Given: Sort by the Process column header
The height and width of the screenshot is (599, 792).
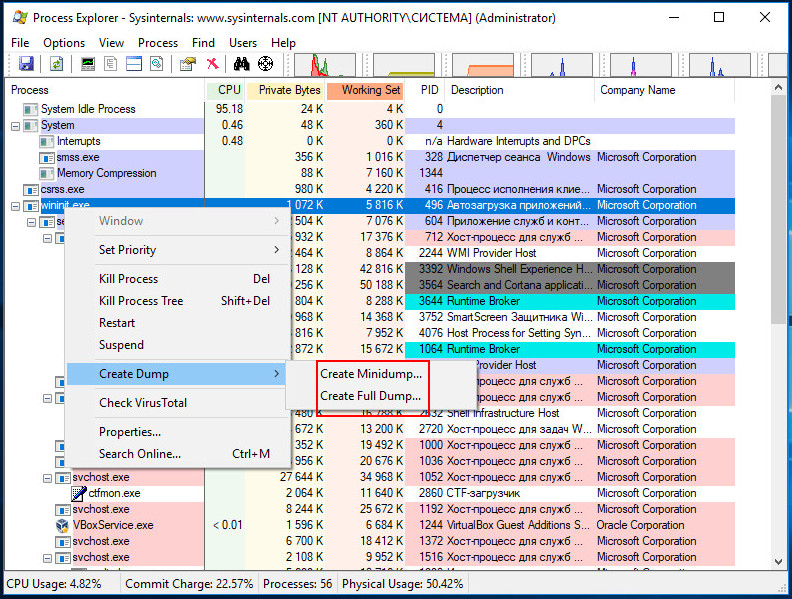Looking at the screenshot, I should coord(105,90).
